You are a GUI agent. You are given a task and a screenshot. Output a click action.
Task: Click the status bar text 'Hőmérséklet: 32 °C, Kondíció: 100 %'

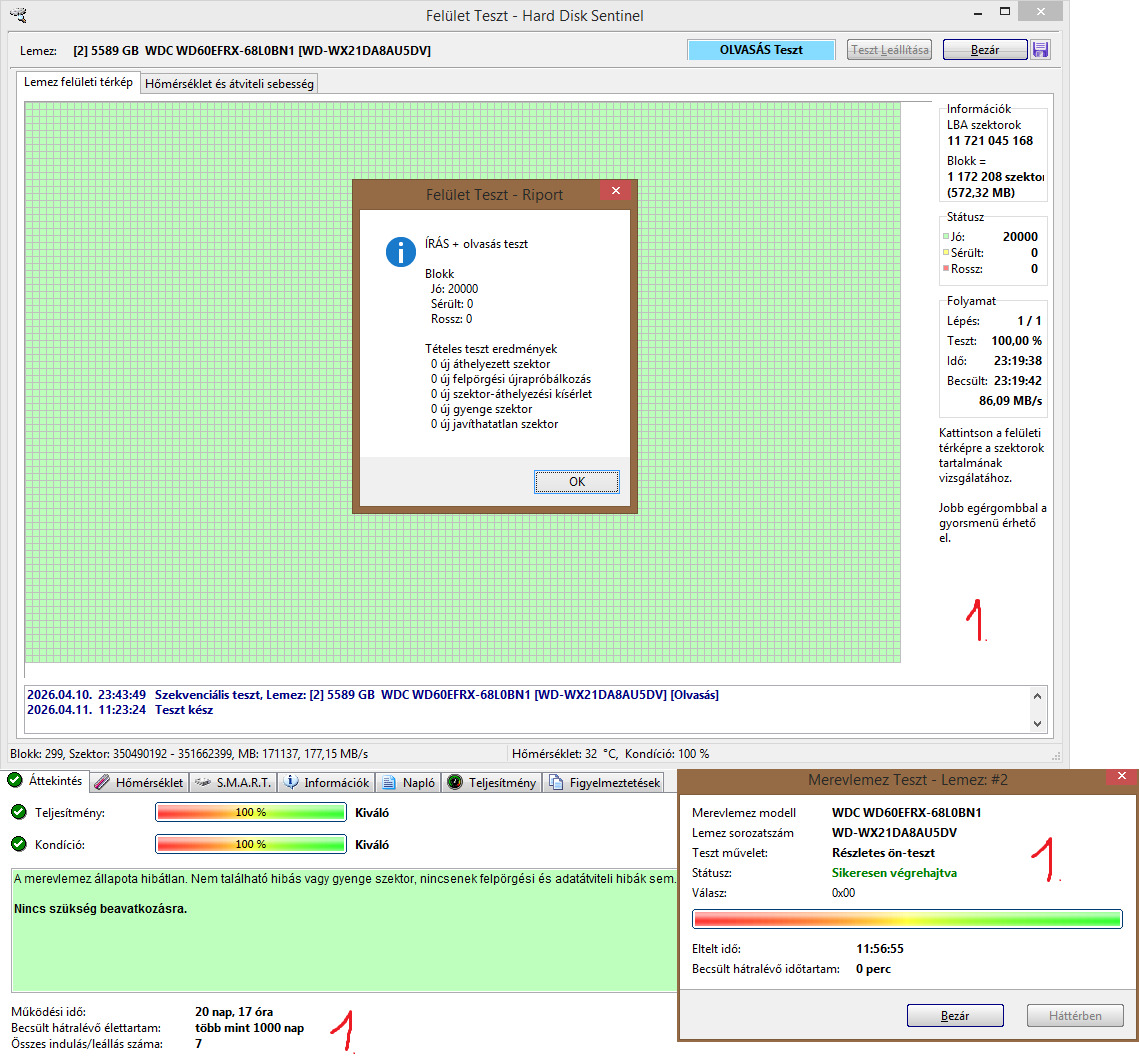(610, 753)
